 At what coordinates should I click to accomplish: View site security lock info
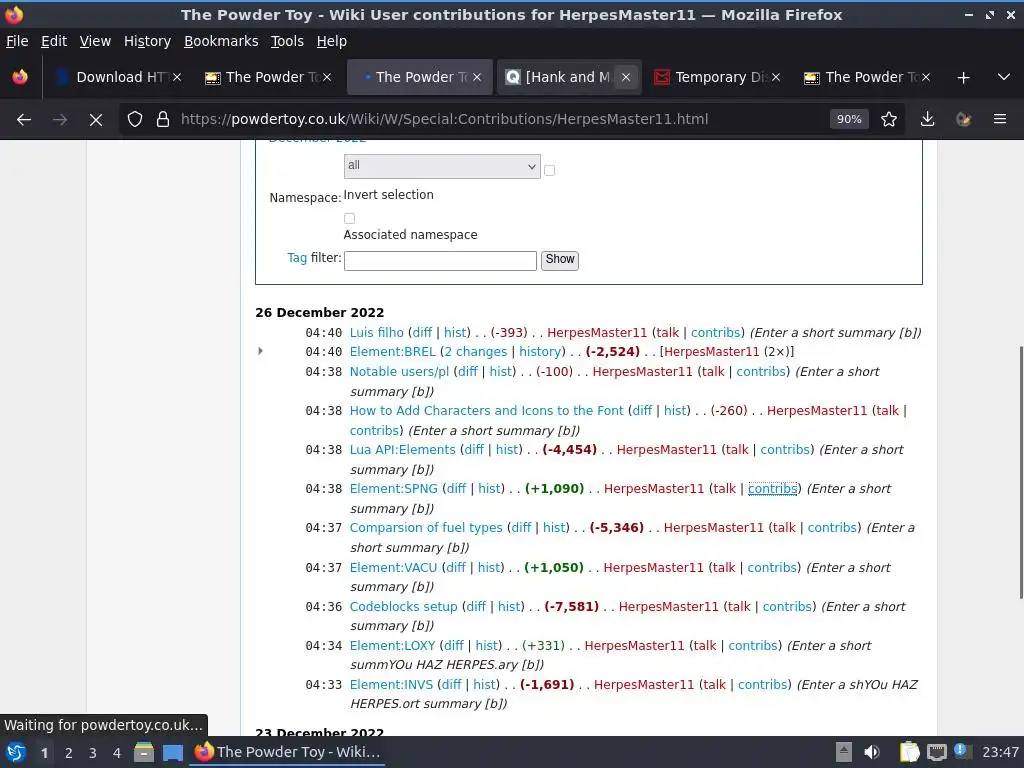[x=163, y=120]
